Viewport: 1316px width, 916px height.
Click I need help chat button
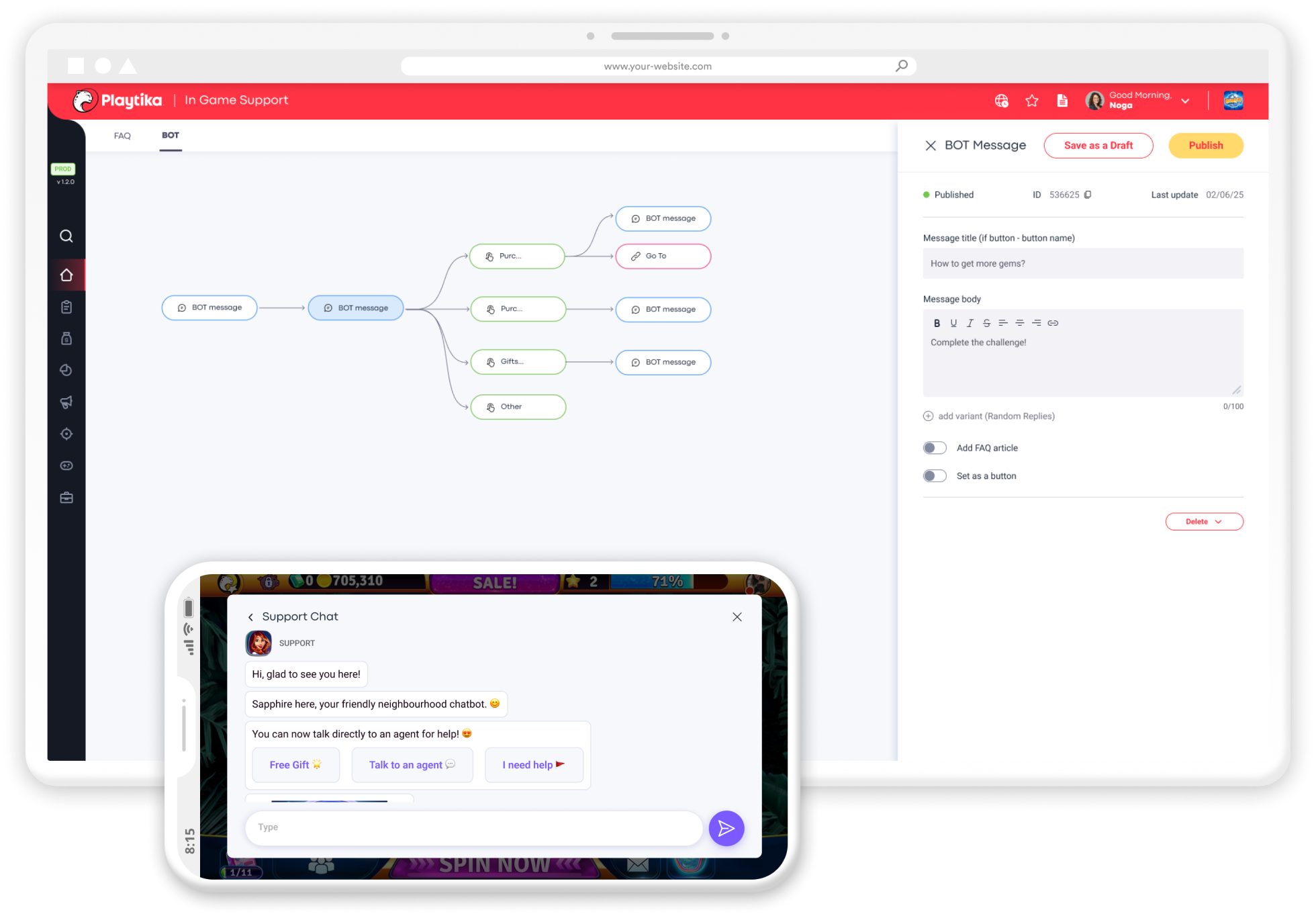(534, 765)
